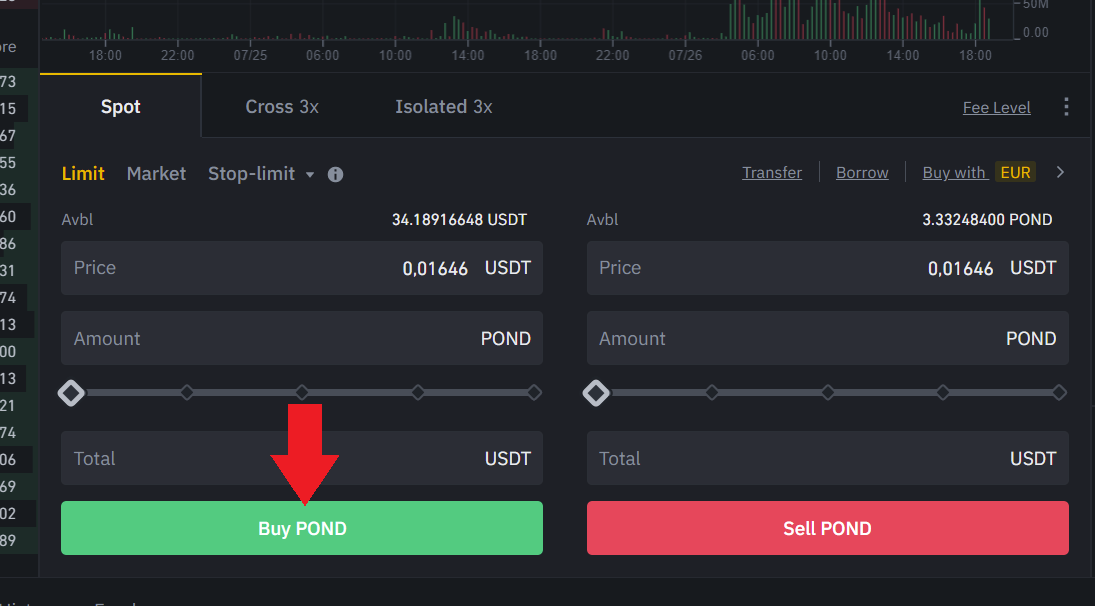Choose the Limit order type
The height and width of the screenshot is (606, 1095).
pyautogui.click(x=83, y=174)
